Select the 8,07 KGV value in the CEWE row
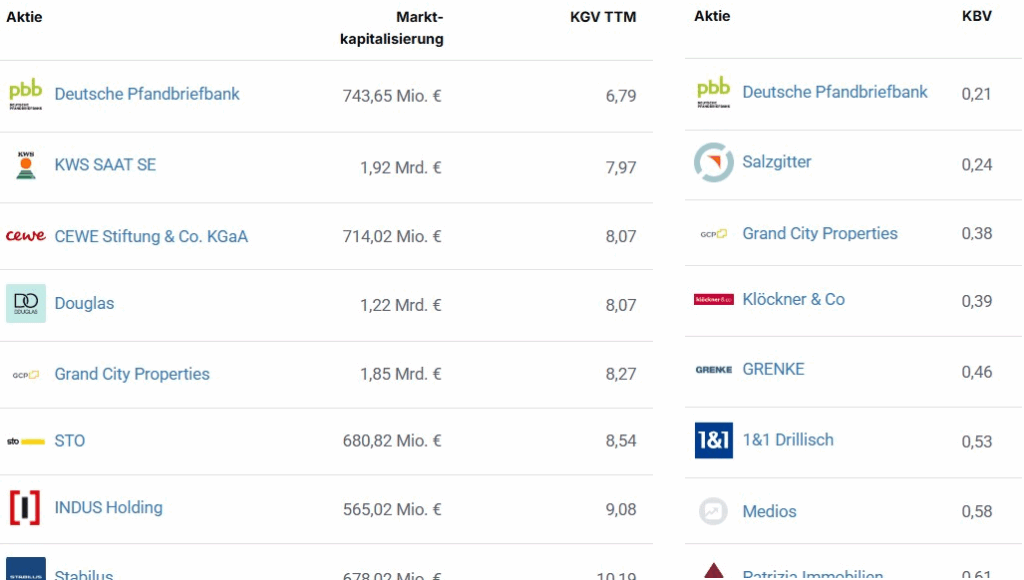Image resolution: width=1024 pixels, height=580 pixels. pos(620,236)
